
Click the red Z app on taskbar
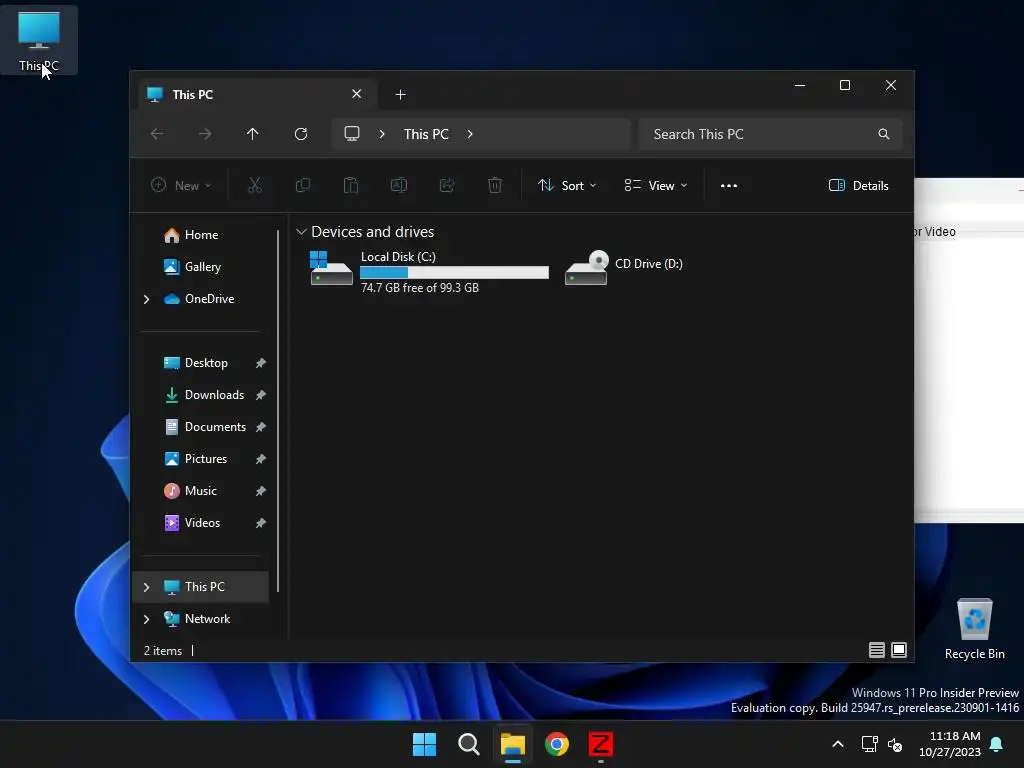click(x=601, y=744)
